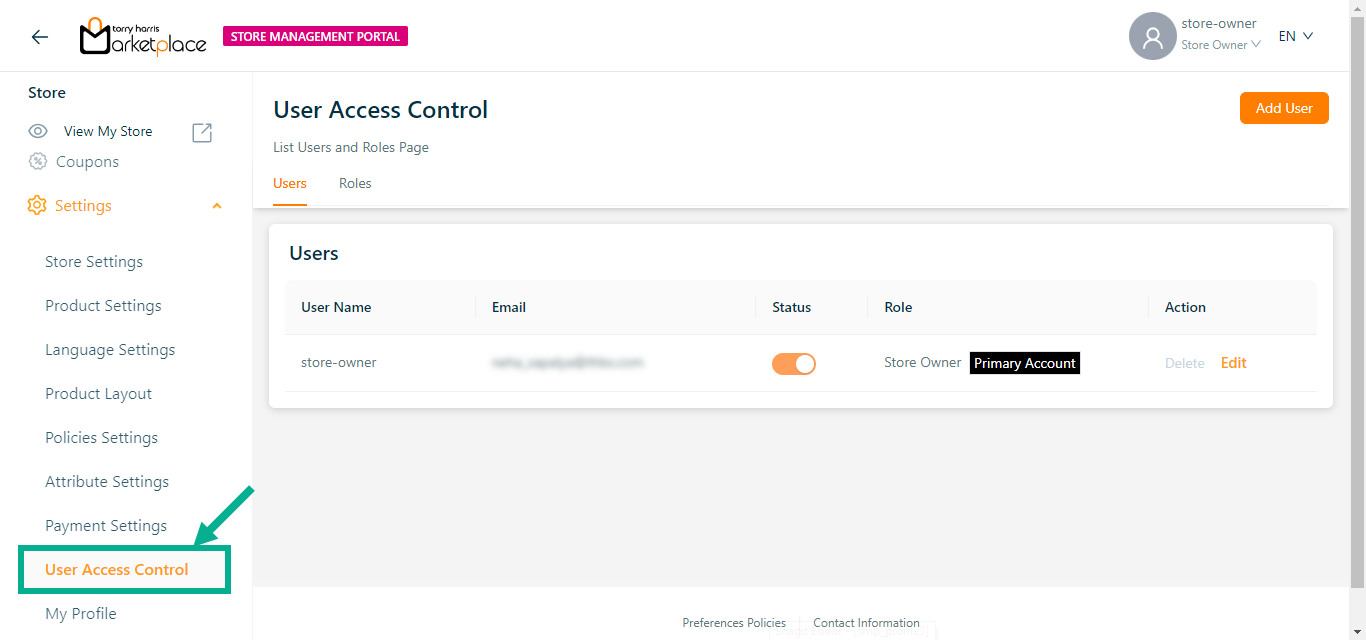Open store in new tab via external link icon
Screen dimensions: 1366x640
(x=202, y=132)
